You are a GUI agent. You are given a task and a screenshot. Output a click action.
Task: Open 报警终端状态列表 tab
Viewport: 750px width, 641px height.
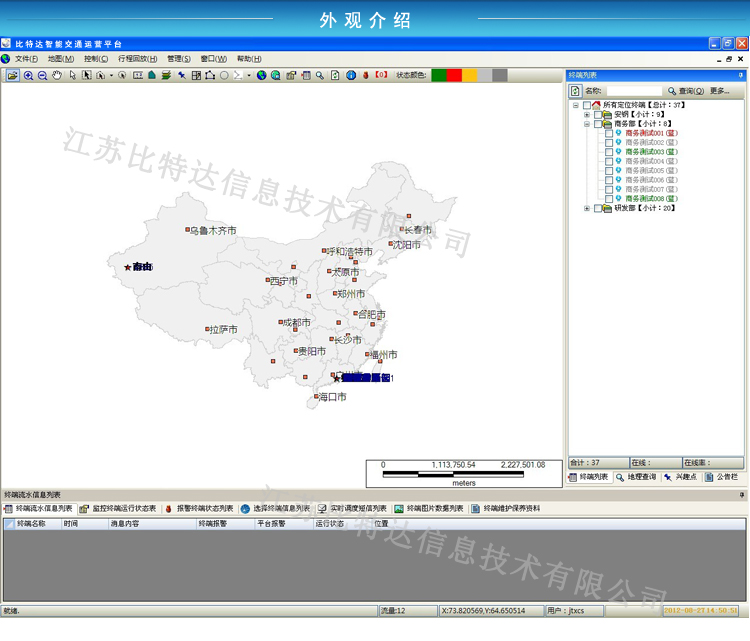click(x=199, y=508)
